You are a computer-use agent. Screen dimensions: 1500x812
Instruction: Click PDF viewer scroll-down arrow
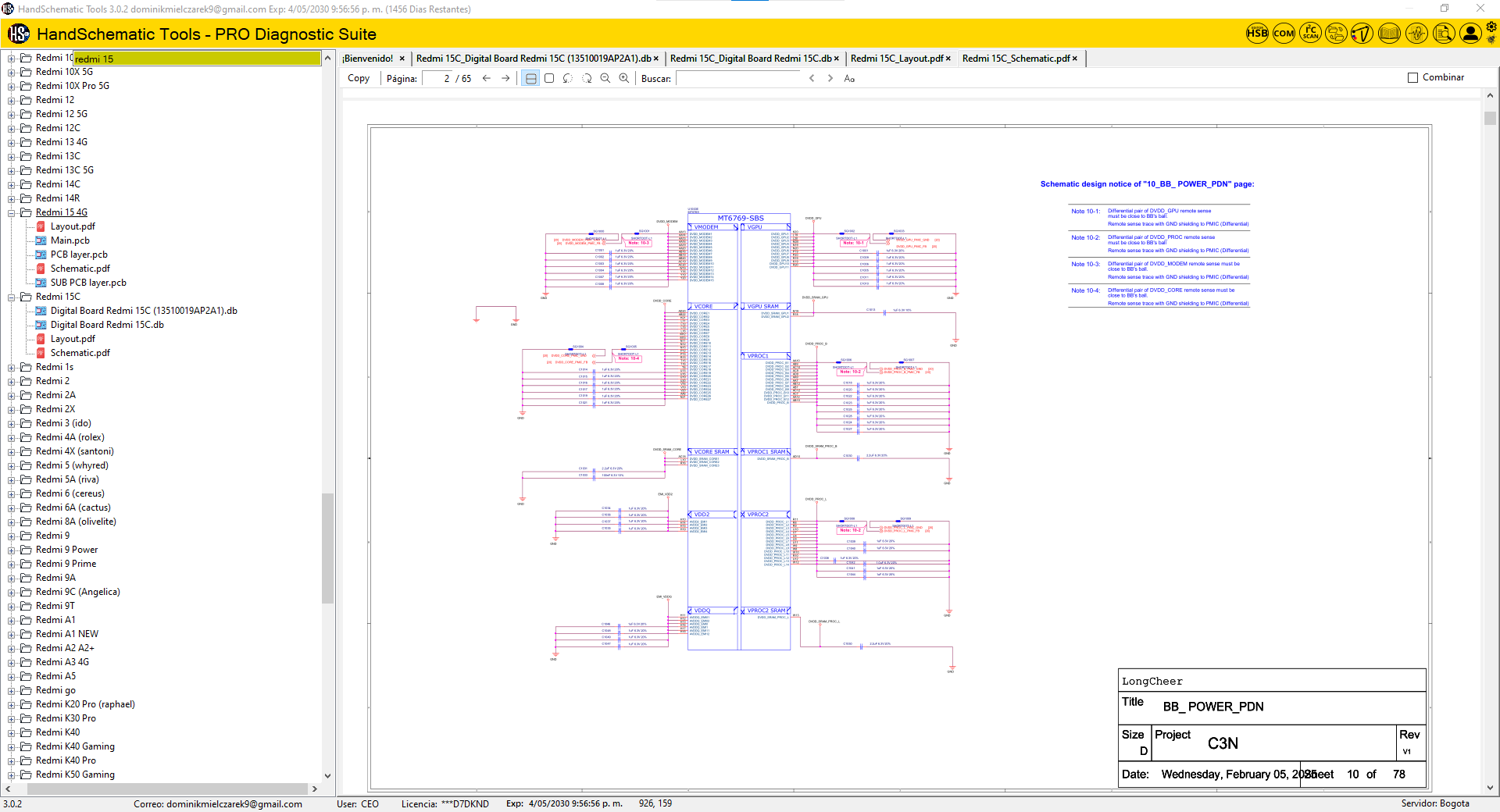(1490, 788)
